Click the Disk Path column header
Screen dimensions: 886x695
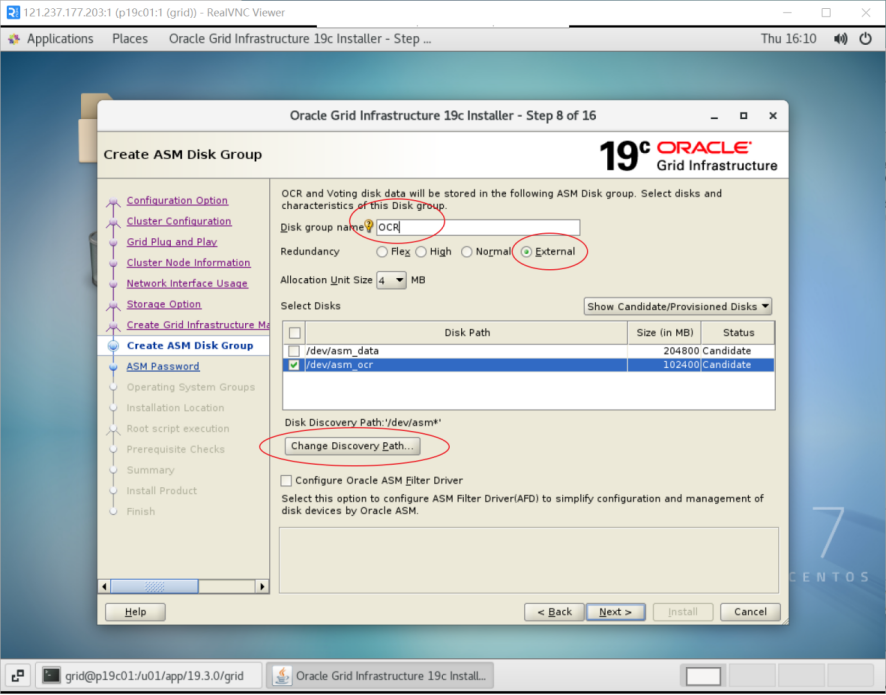point(467,333)
